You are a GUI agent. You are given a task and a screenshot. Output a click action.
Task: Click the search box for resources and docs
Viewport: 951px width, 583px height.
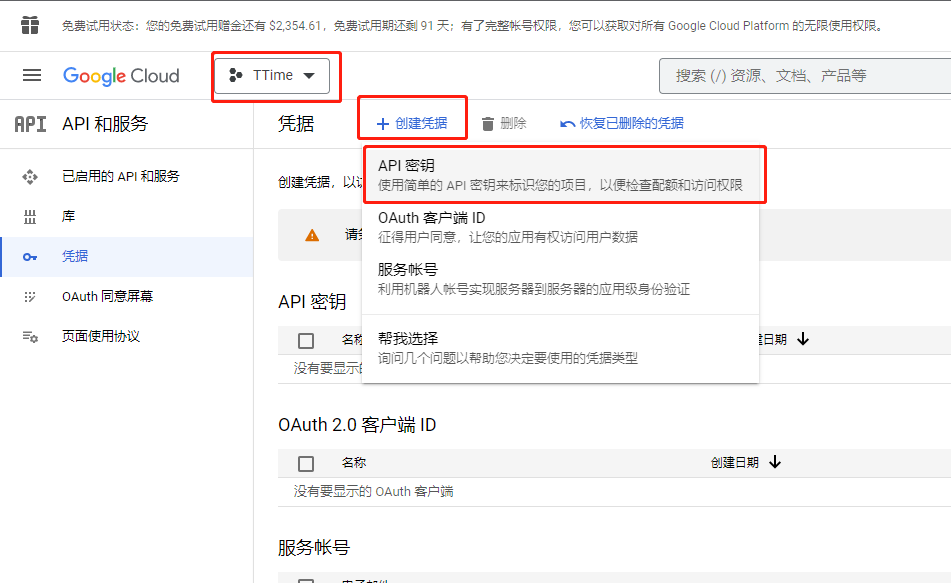coord(805,76)
